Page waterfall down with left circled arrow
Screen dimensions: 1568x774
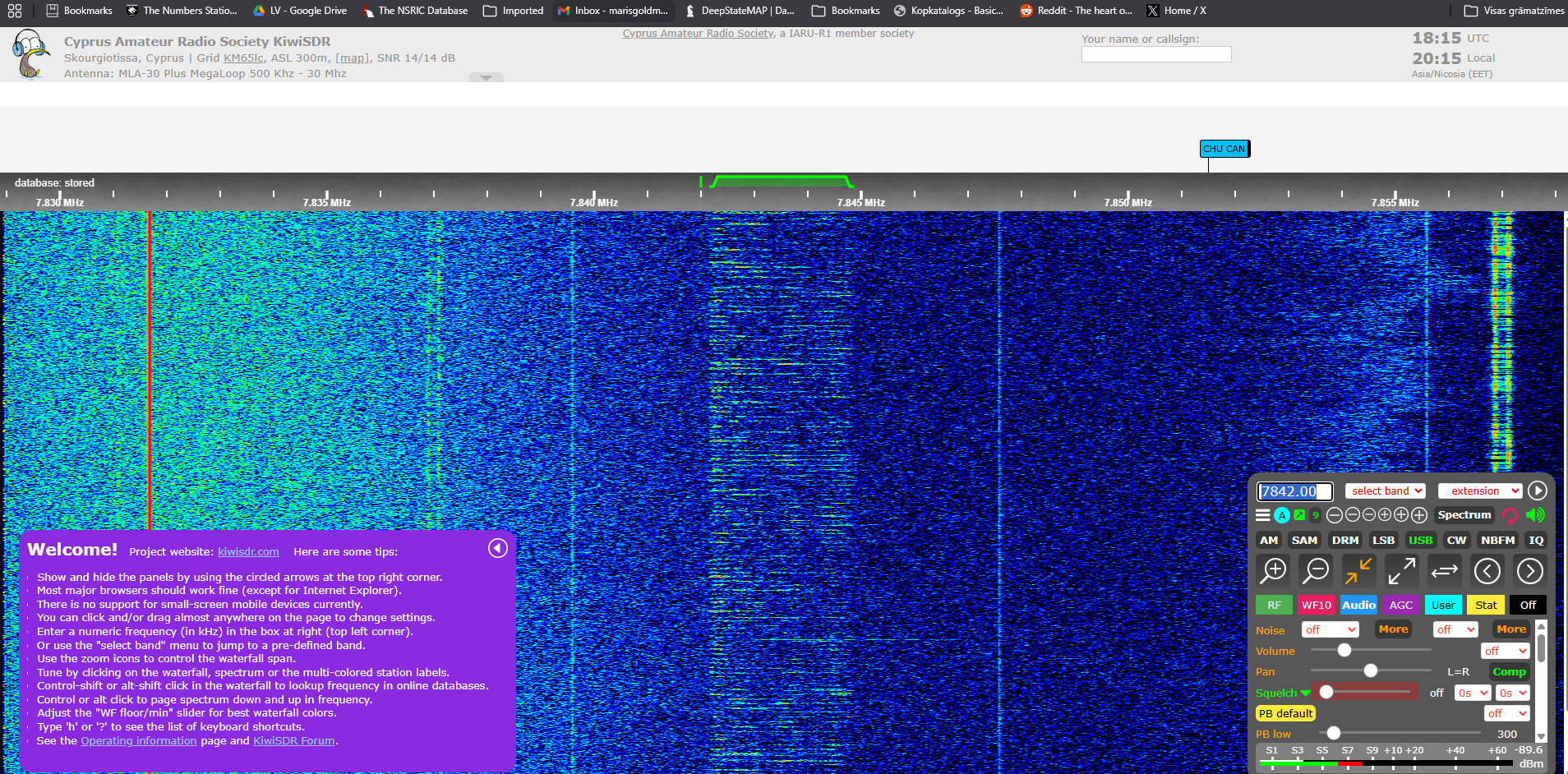1487,570
